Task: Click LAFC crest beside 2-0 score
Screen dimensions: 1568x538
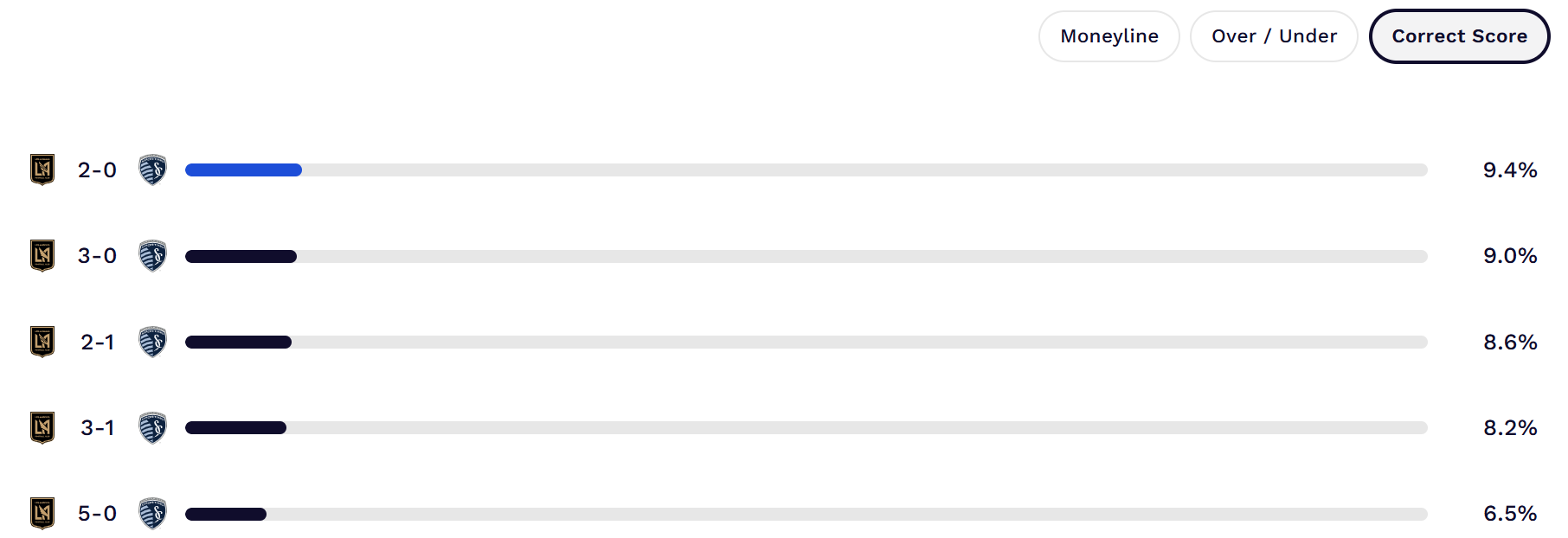Action: coord(42,170)
